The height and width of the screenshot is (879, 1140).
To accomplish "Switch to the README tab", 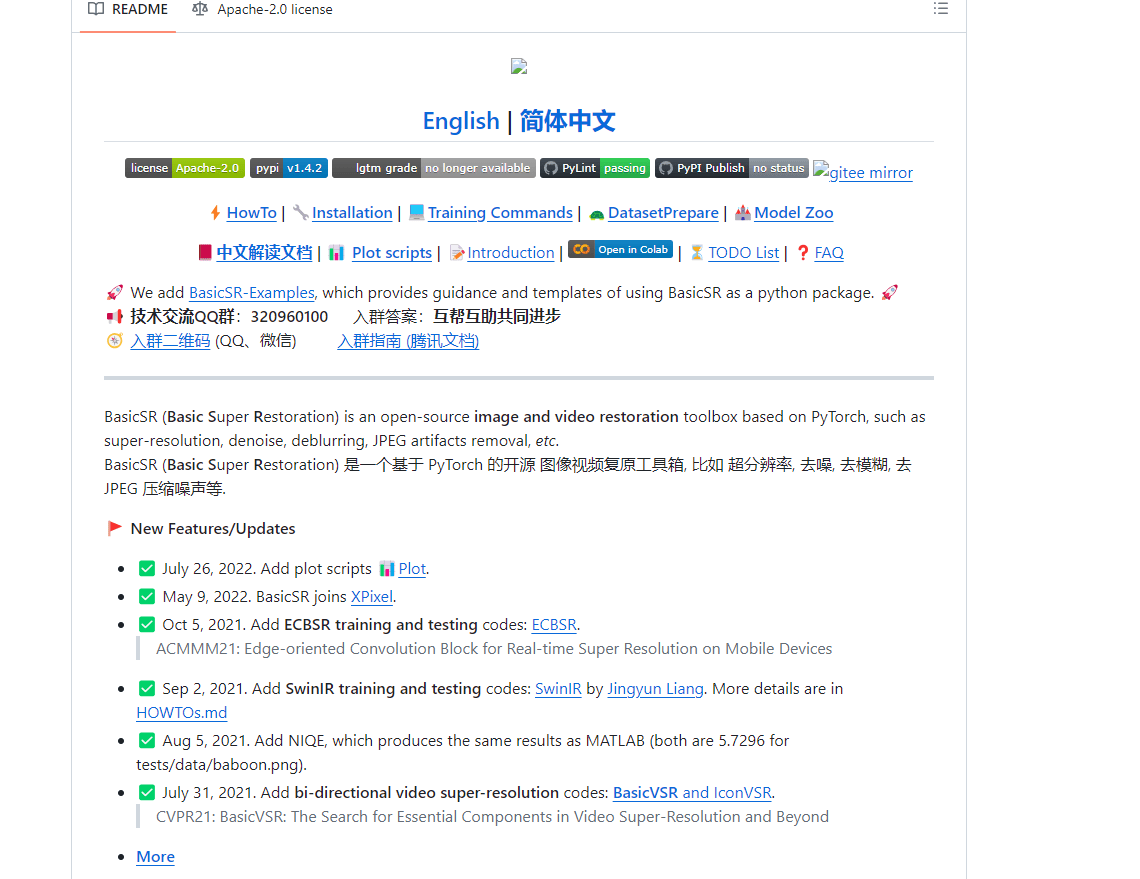I will click(128, 10).
